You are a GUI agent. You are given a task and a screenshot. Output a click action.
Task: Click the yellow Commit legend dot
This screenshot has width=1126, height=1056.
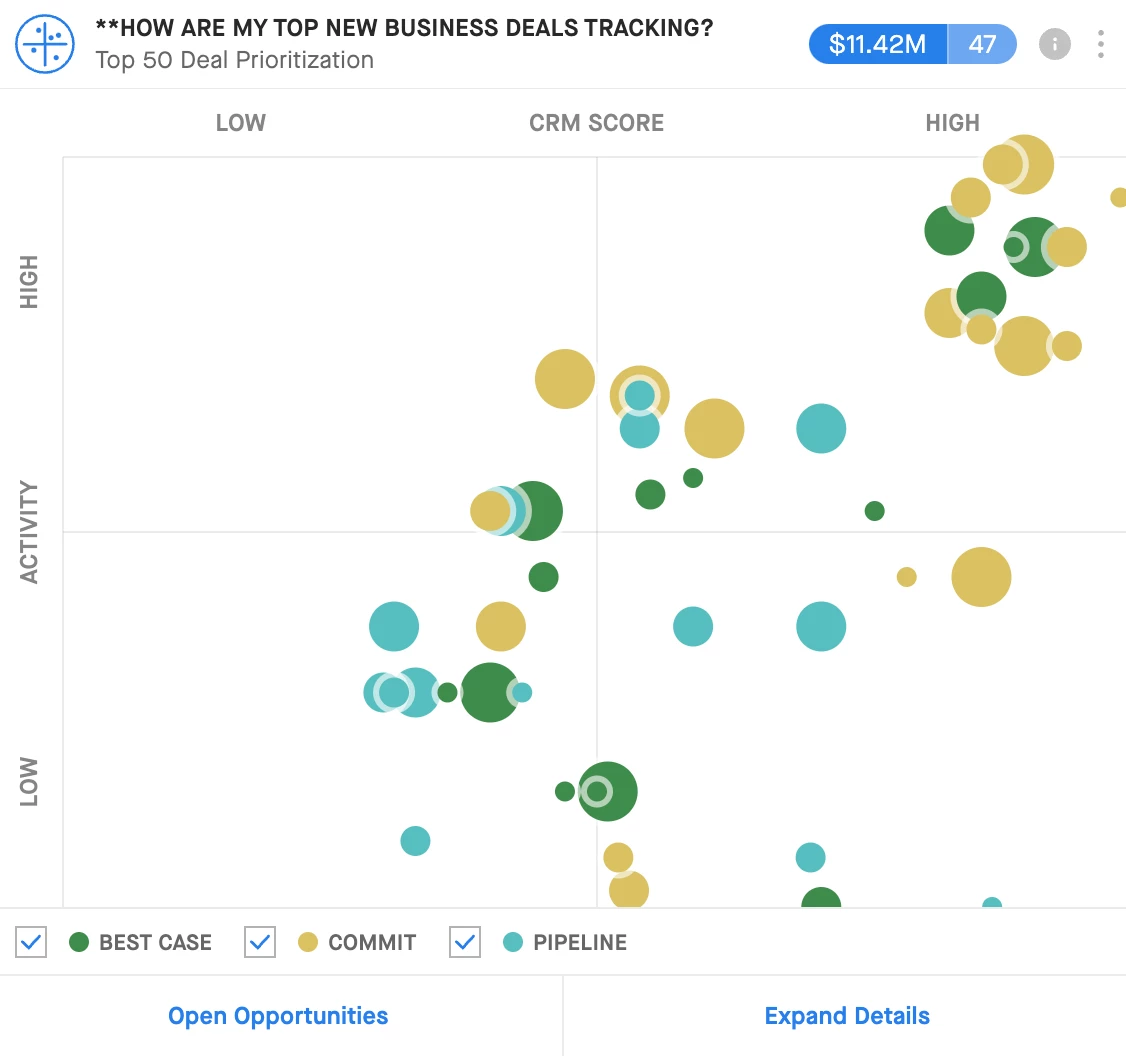(307, 942)
